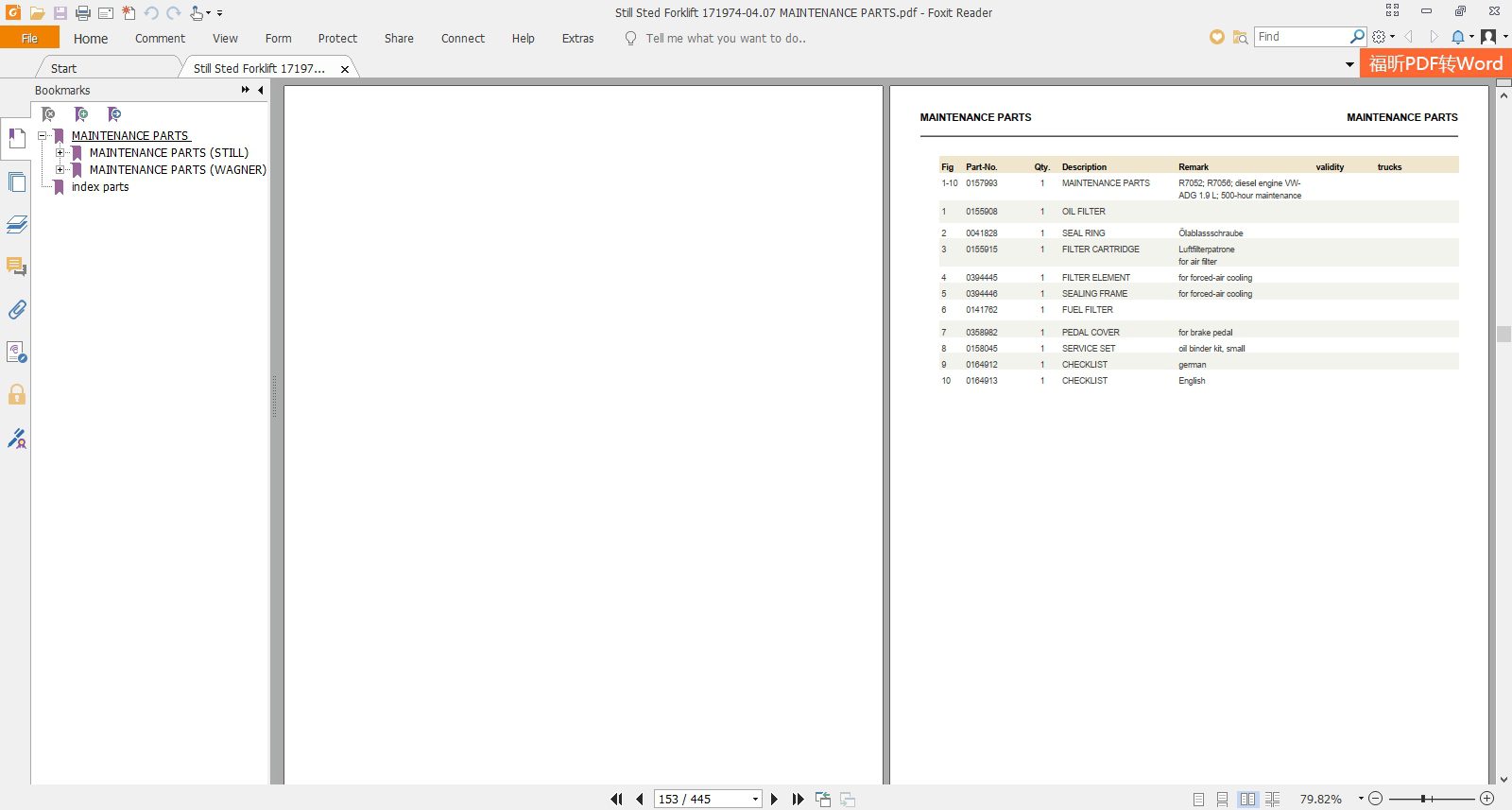Open the View ribbon tab
This screenshot has height=810, width=1512.
coord(225,39)
